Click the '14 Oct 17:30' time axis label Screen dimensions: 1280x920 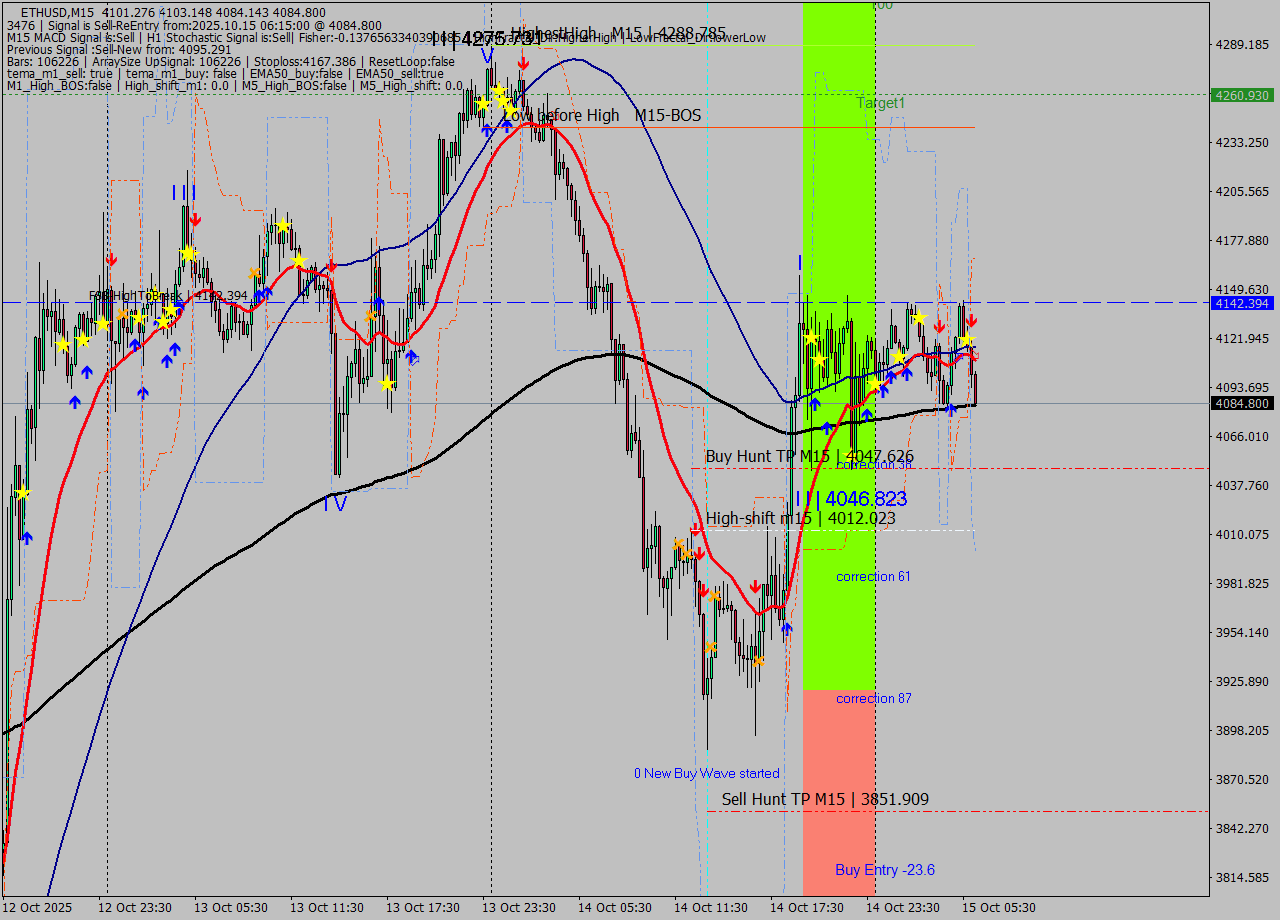click(x=805, y=907)
